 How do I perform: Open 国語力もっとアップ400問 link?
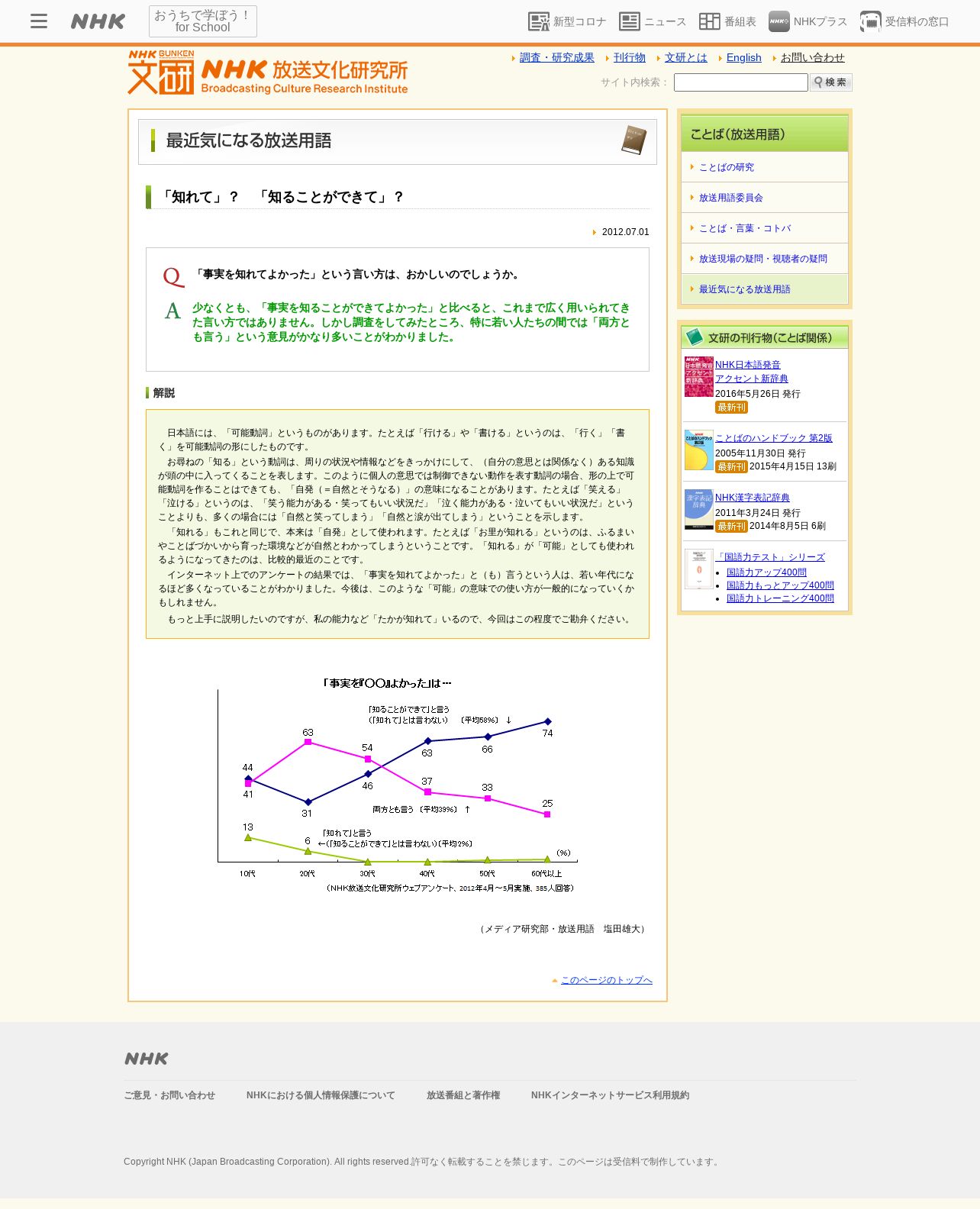pos(780,585)
